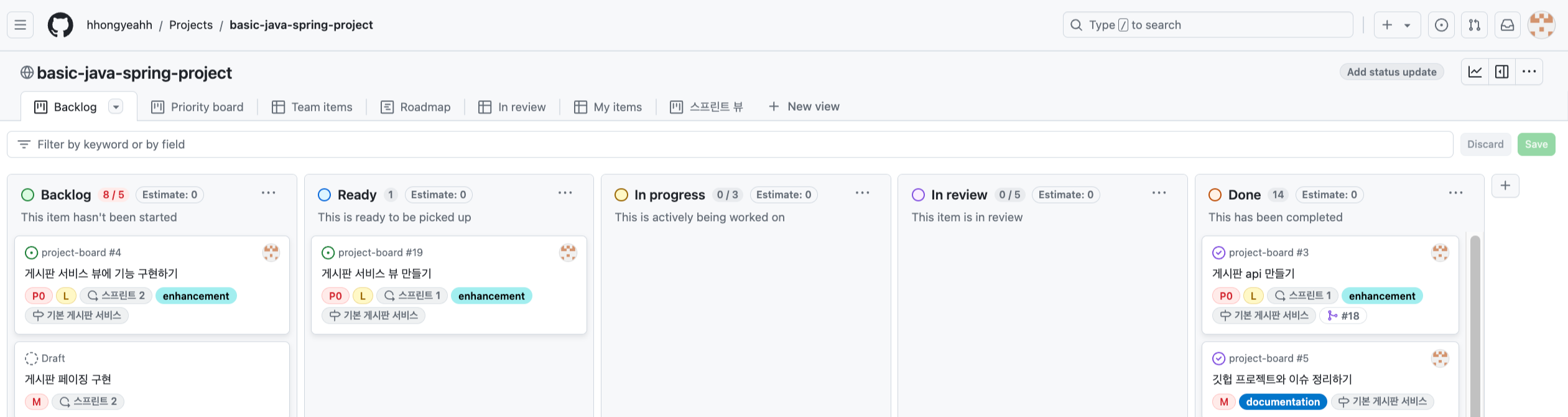
Task: Click P0 priority label on project-board #19
Action: (335, 296)
